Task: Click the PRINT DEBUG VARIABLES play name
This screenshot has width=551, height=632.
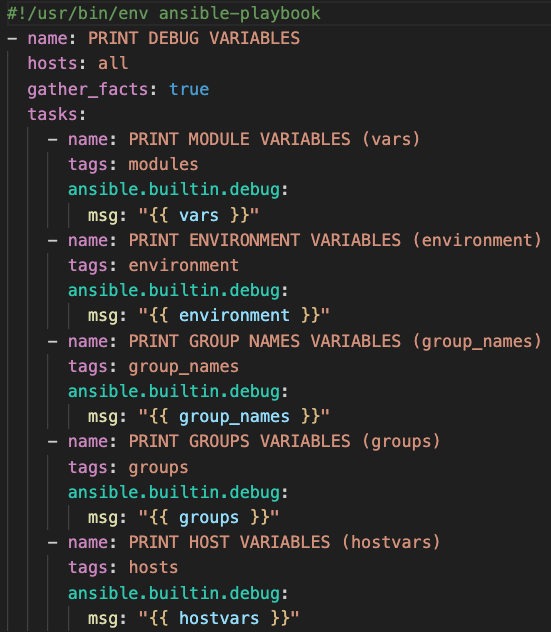Action: 194,39
